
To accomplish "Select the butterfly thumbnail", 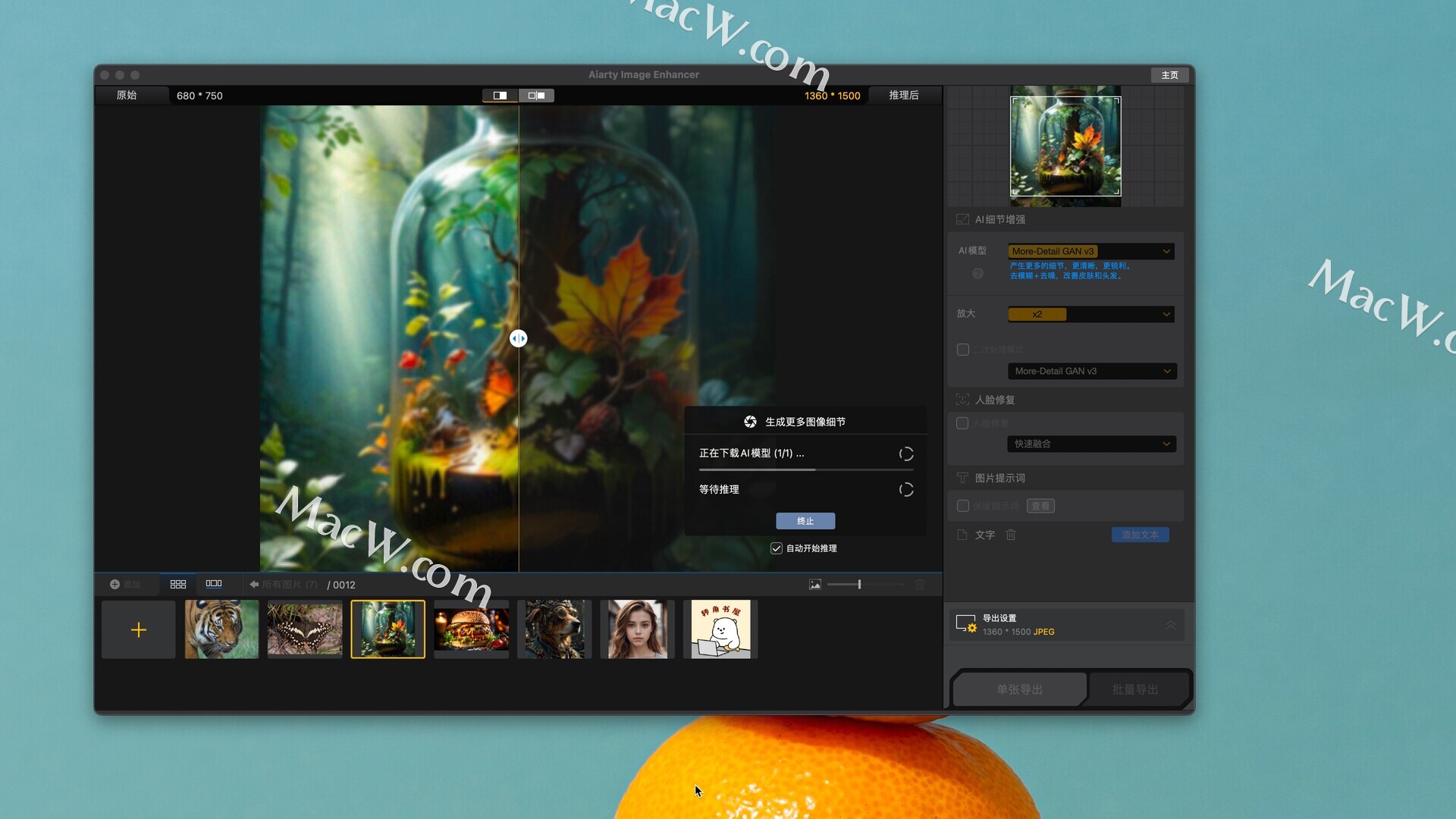I will [305, 629].
